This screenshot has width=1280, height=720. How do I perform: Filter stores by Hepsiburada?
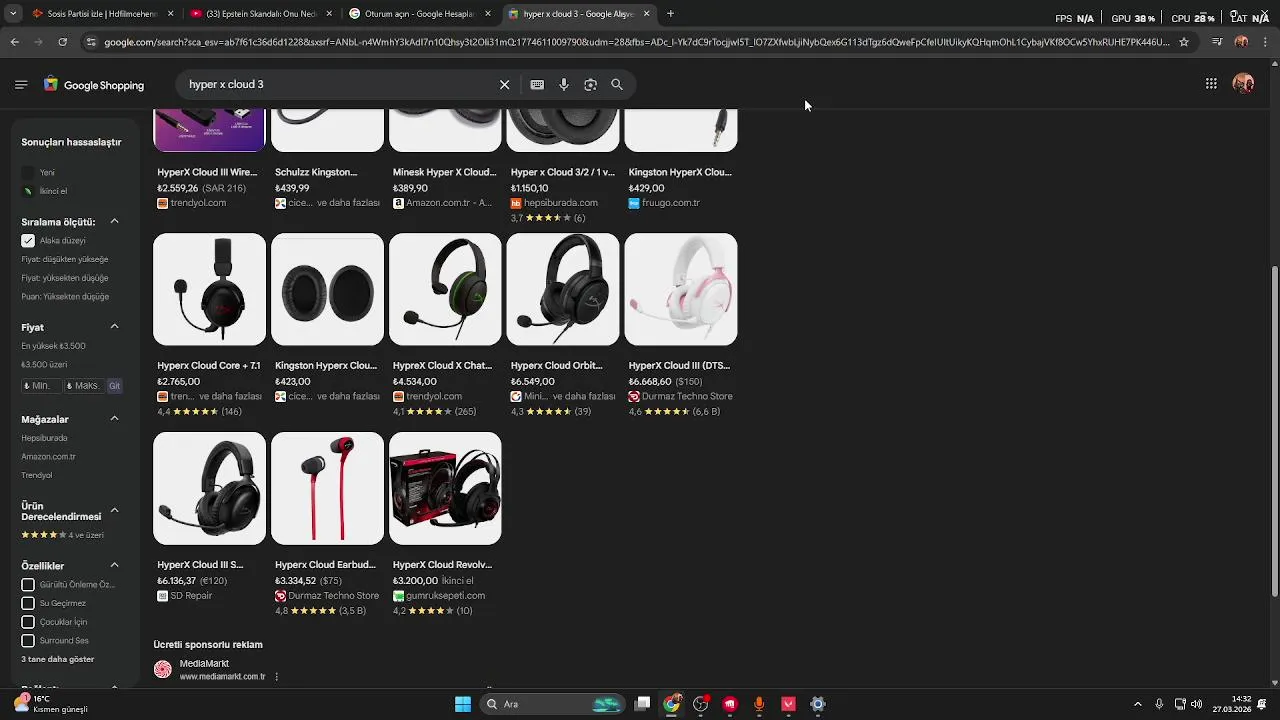pos(44,438)
